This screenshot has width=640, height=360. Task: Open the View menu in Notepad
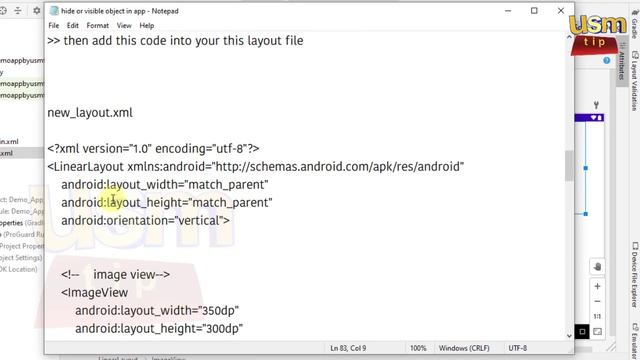(124, 25)
